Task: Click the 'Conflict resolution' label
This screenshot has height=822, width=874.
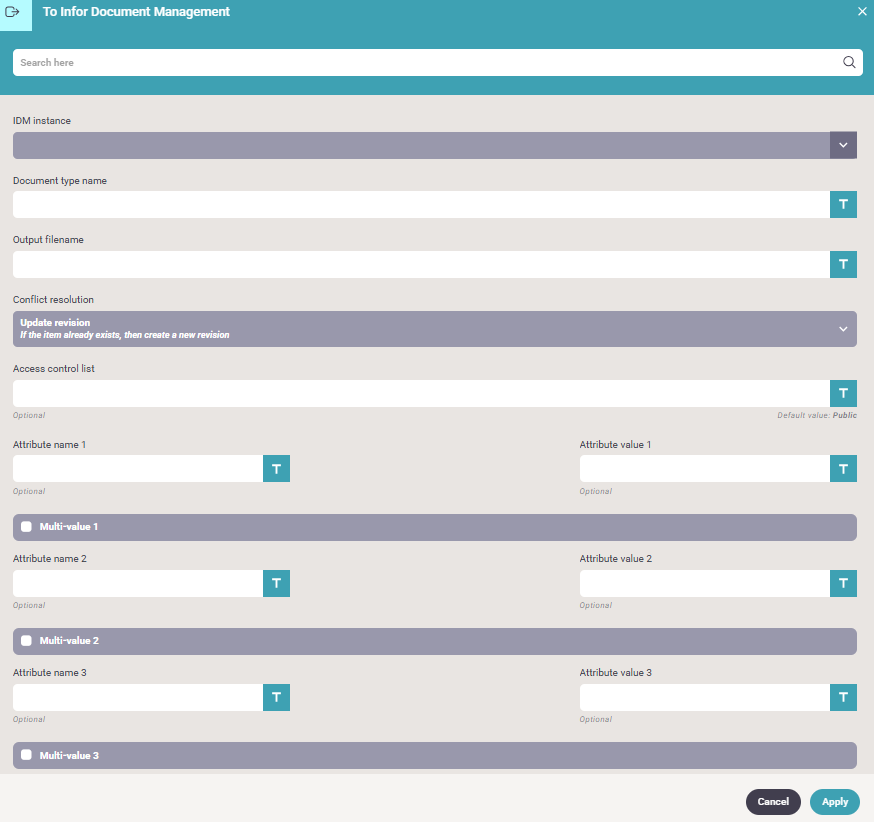Action: (54, 299)
